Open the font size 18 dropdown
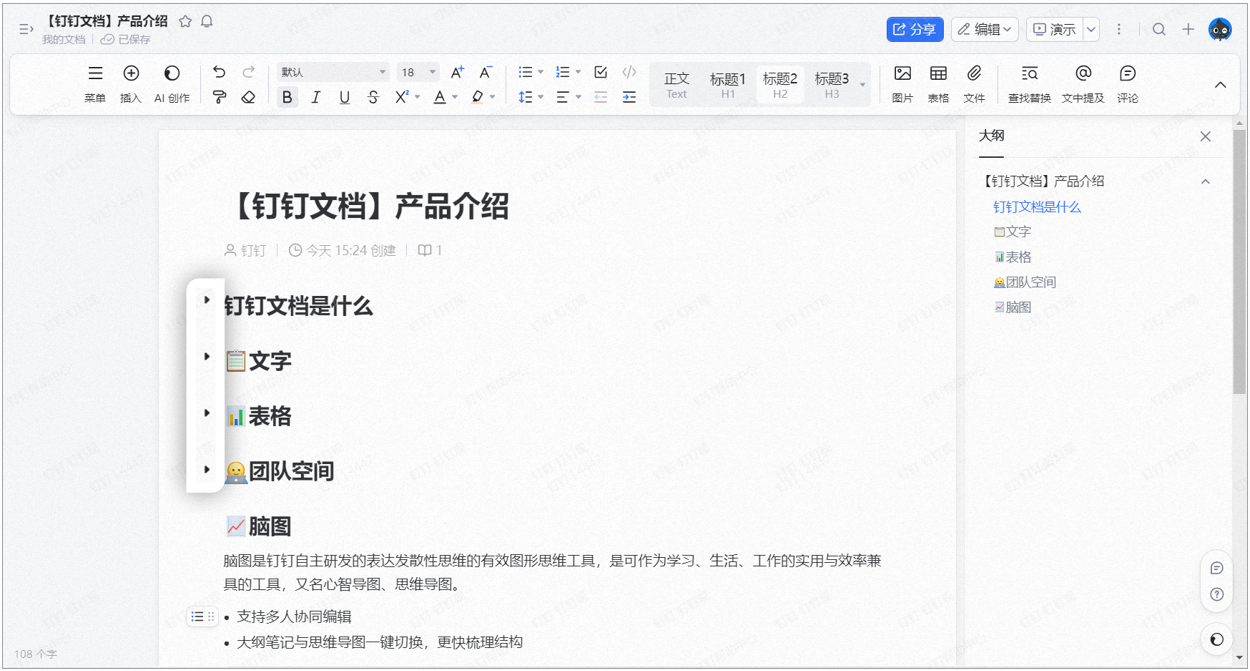Image resolution: width=1250 pixels, height=671 pixels. click(417, 72)
